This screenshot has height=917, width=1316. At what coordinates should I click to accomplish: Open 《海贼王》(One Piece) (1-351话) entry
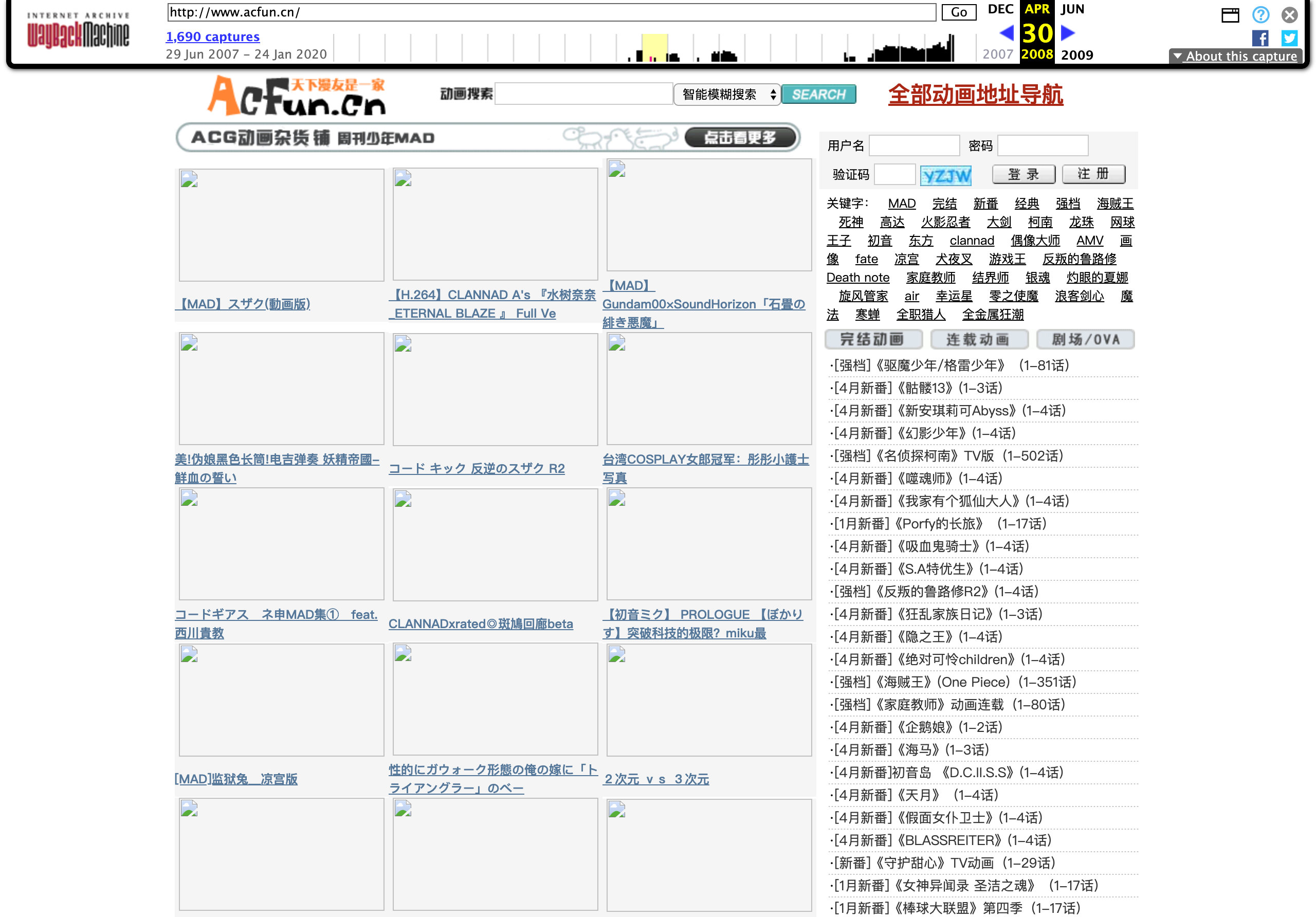click(x=954, y=682)
